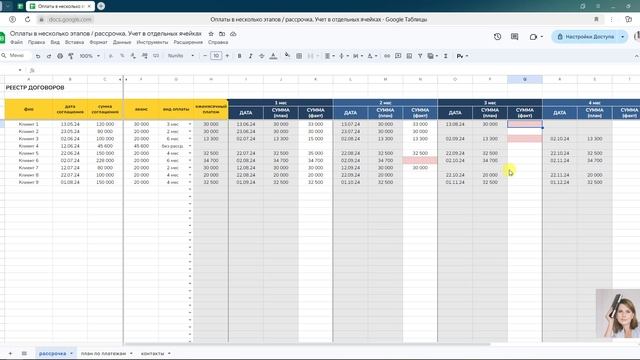Select the cell with sum 228 000
Screen dimensions: 640x360
click(x=105, y=160)
